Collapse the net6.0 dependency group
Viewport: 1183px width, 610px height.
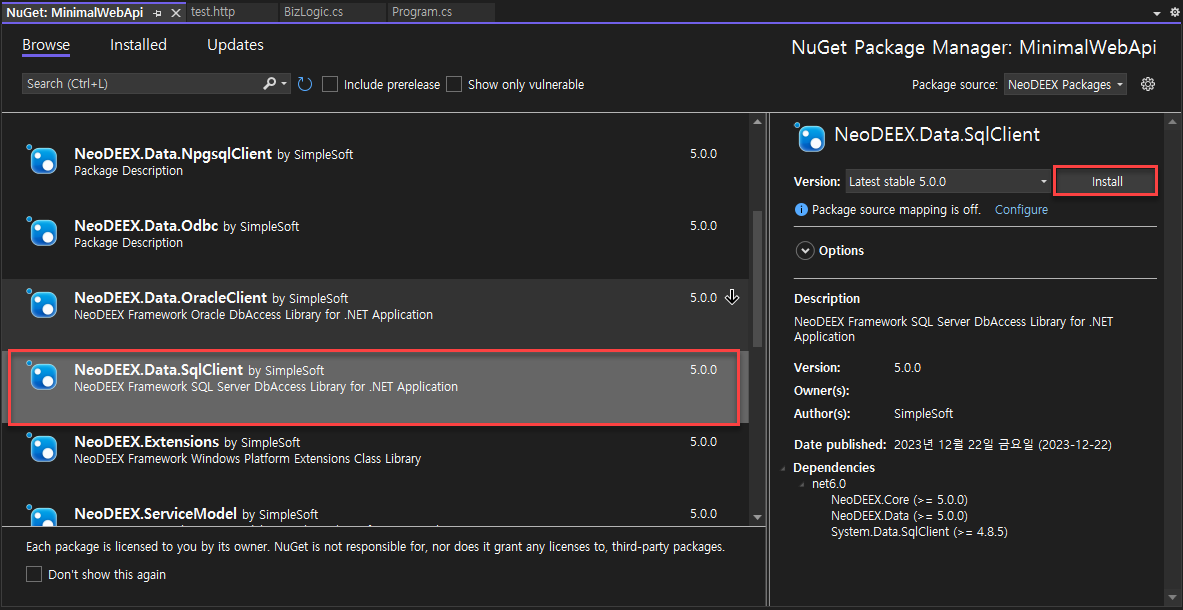(x=804, y=483)
